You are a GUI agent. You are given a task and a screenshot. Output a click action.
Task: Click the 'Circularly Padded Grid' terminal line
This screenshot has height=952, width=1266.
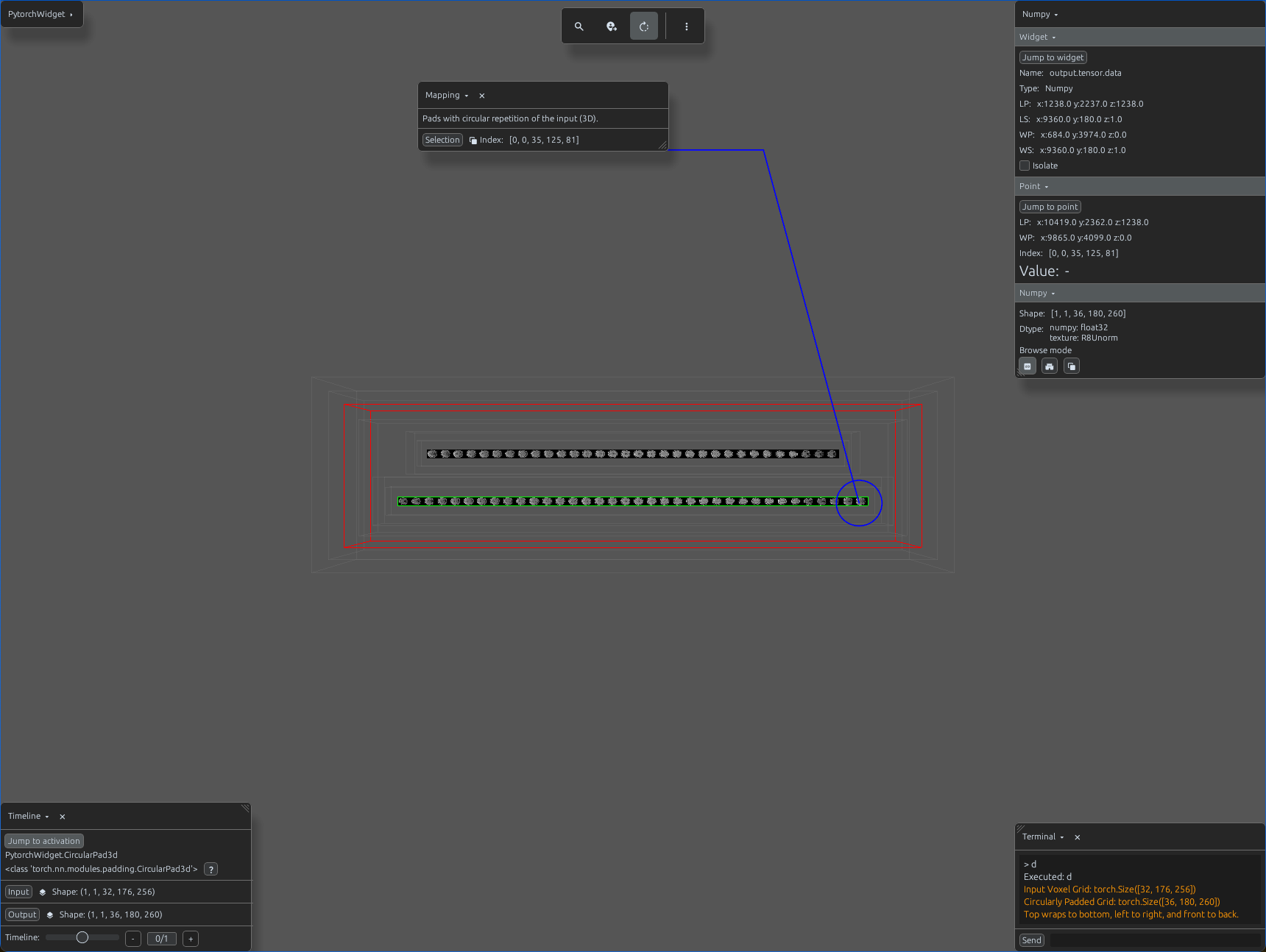(1122, 902)
